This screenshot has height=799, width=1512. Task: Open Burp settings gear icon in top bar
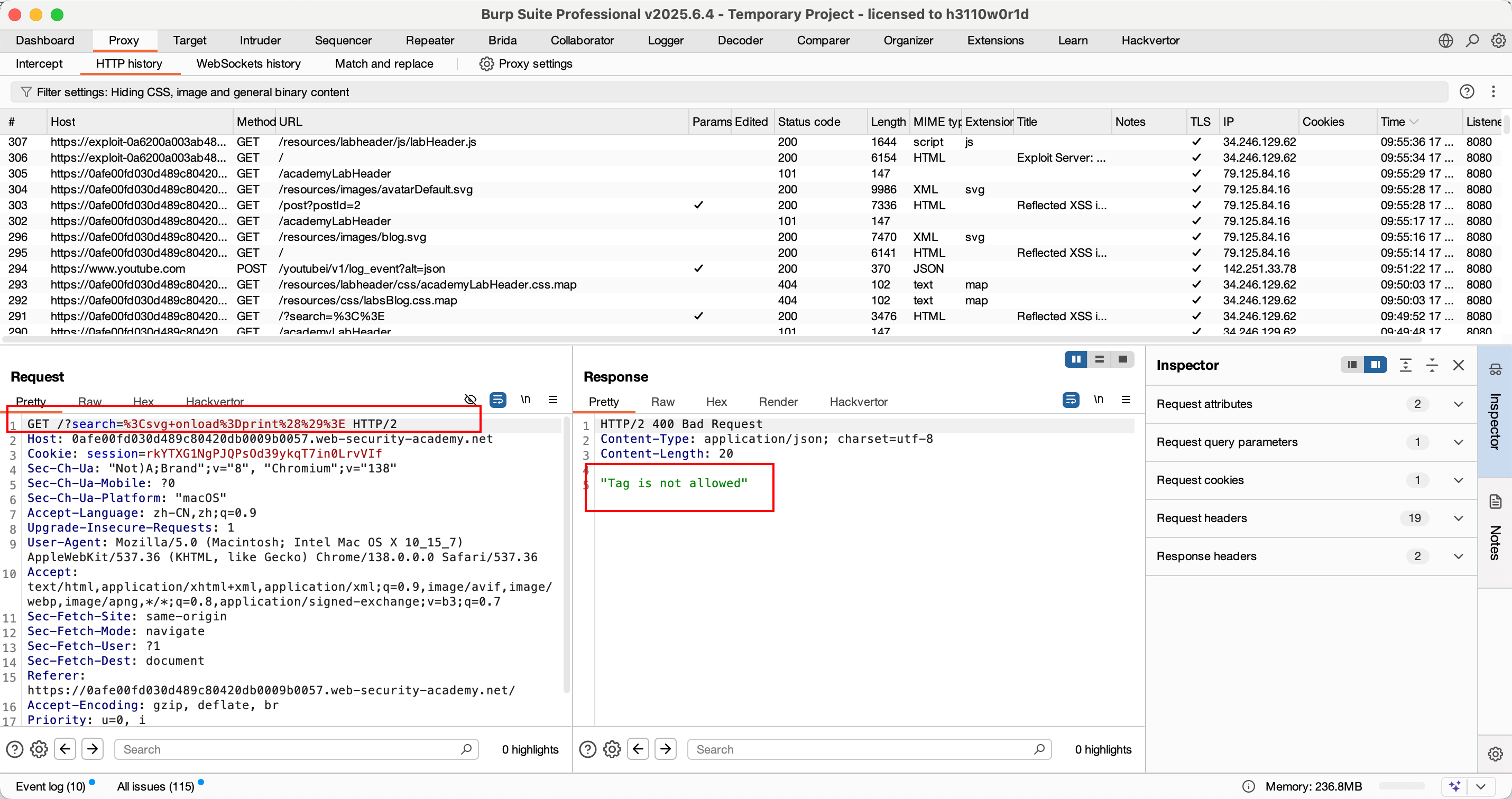[1498, 41]
